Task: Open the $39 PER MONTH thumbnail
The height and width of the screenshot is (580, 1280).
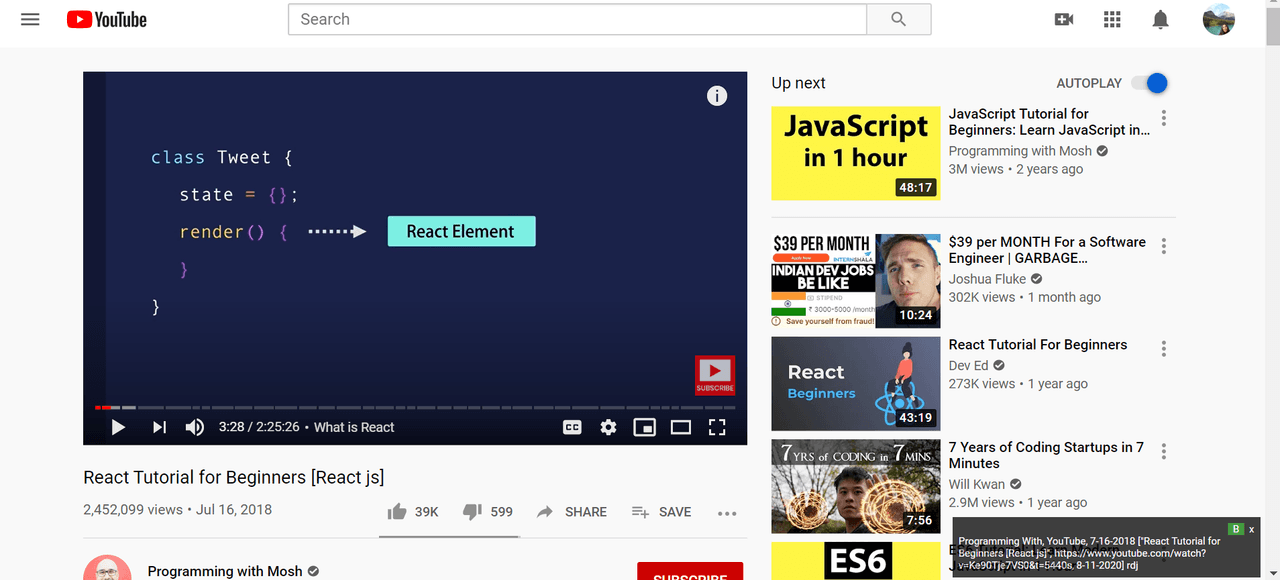Action: 856,281
